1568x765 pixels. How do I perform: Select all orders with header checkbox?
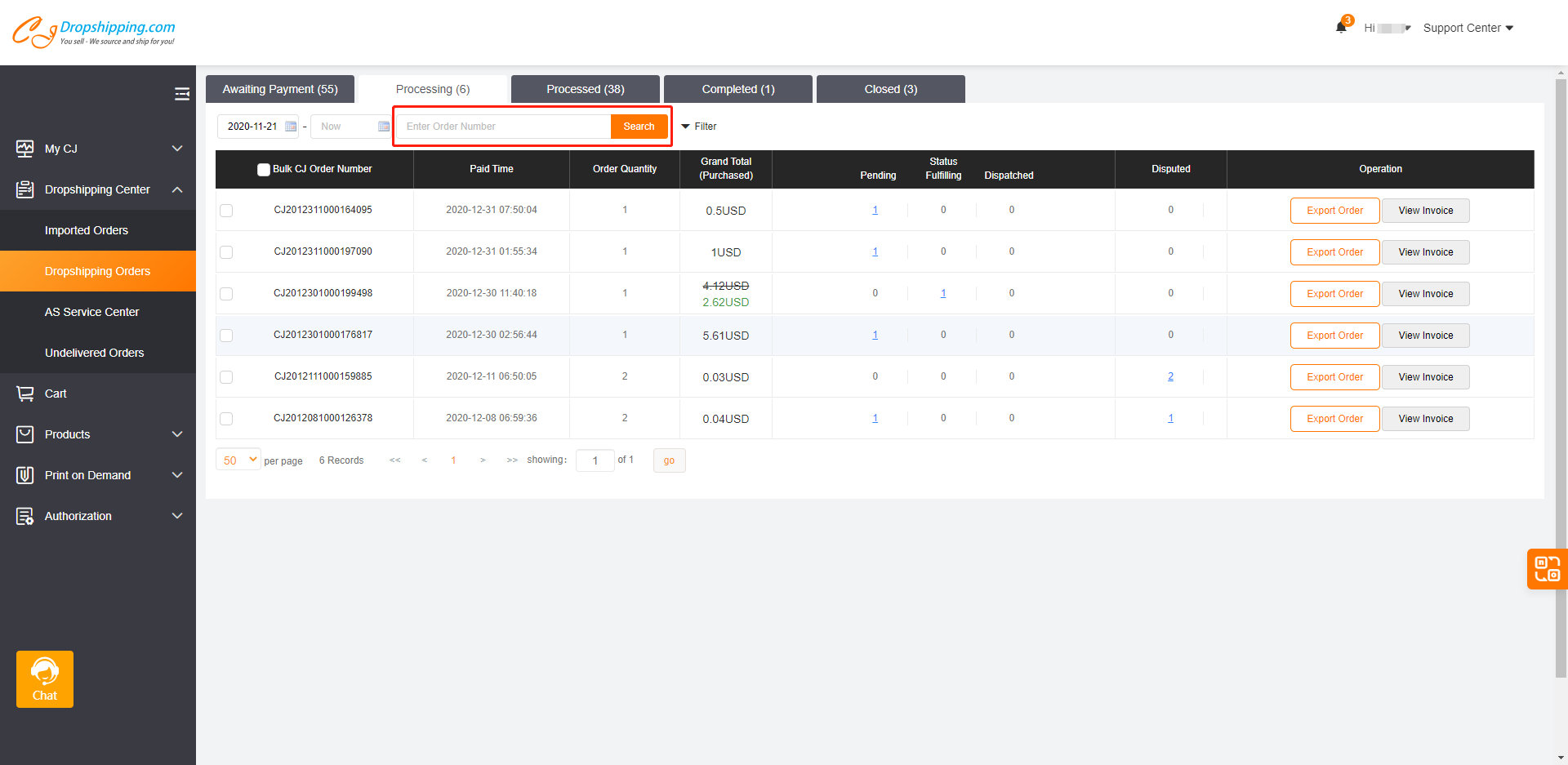263,170
